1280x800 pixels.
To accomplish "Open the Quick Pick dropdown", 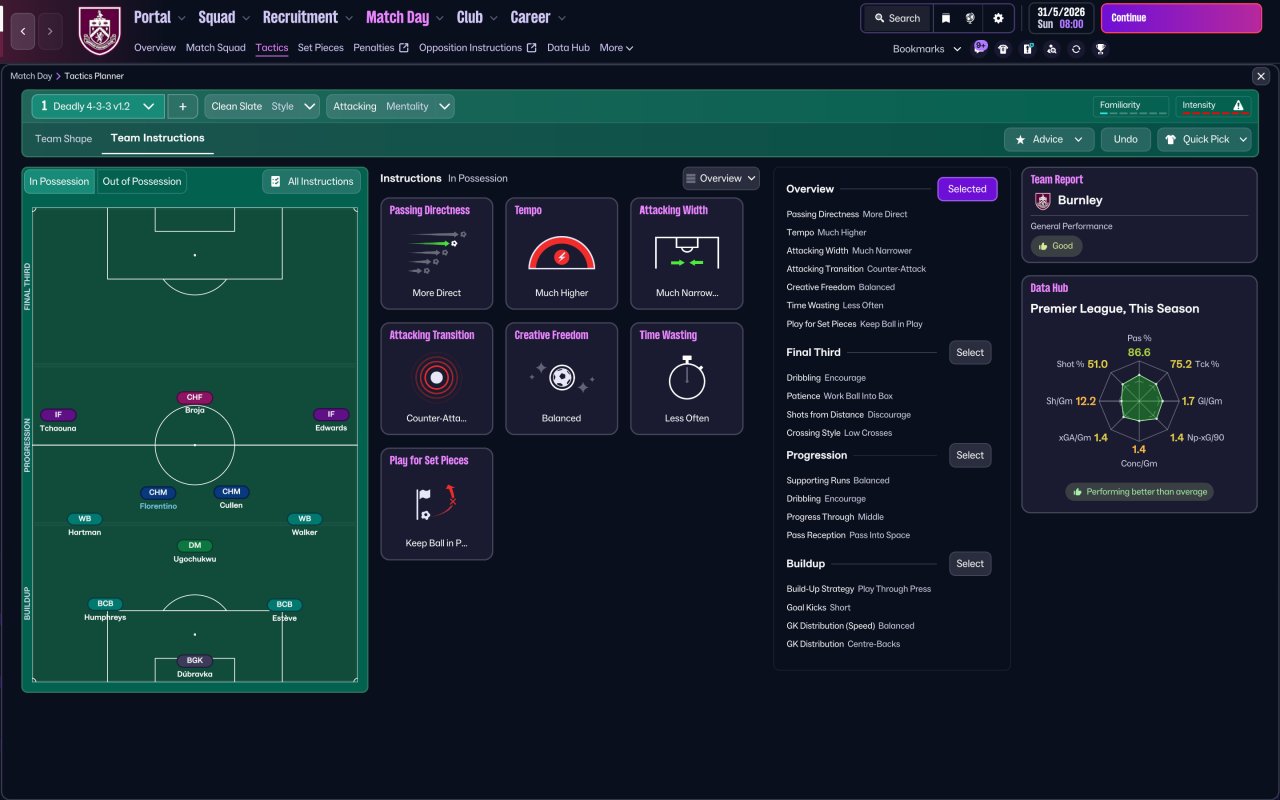I will coord(1204,139).
